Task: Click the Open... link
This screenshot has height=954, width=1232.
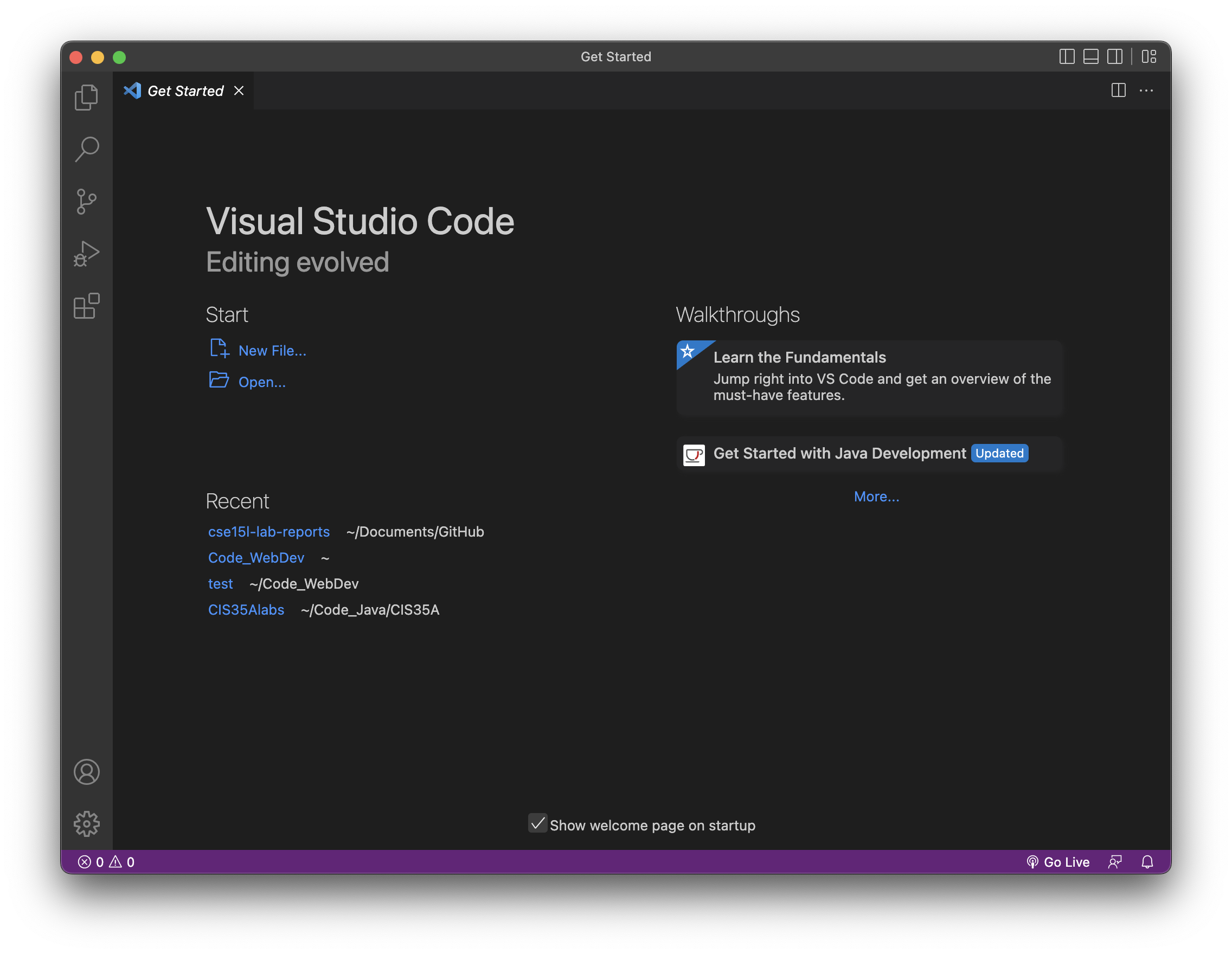Action: [x=262, y=382]
